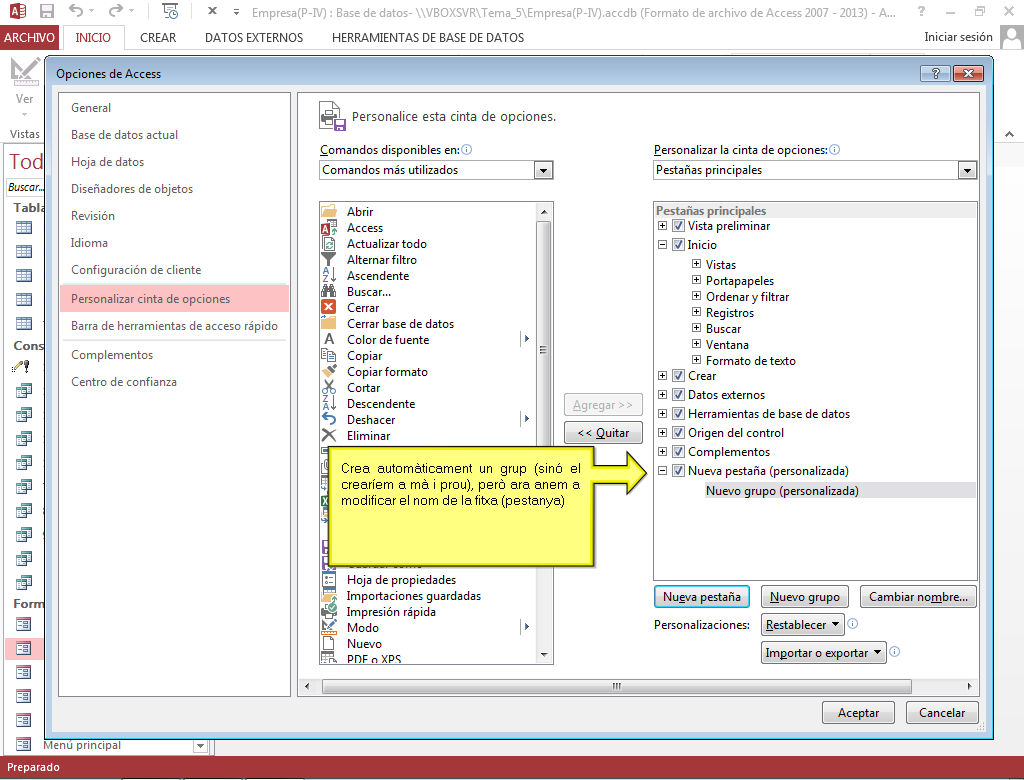Uncheck the Complementos tab checkbox
Screen dimensions: 1024x780
coord(679,451)
